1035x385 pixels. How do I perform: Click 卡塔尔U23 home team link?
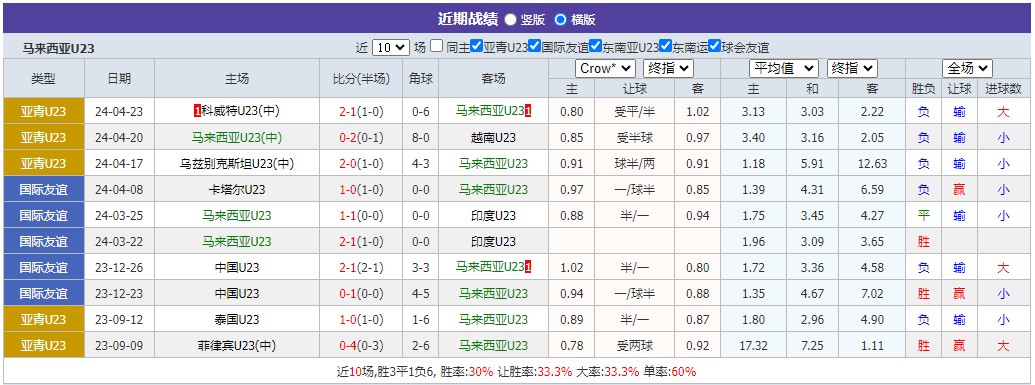pyautogui.click(x=237, y=190)
